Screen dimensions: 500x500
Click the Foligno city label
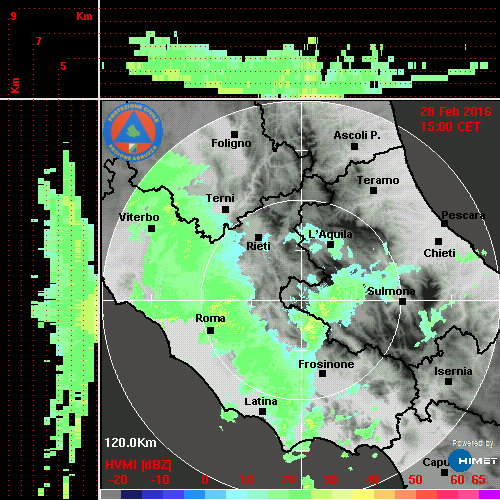[x=231, y=143]
